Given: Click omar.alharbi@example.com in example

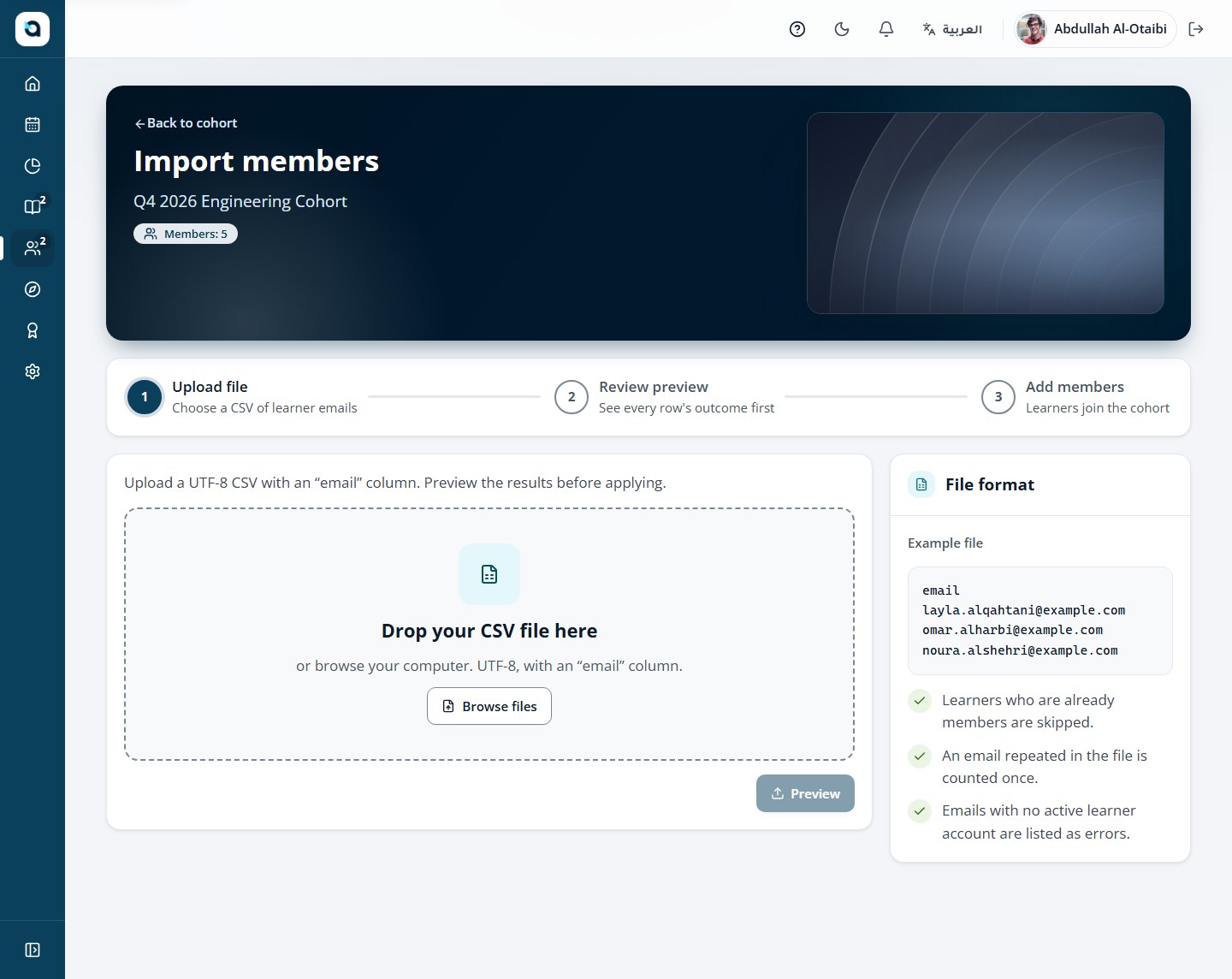Looking at the screenshot, I should [1012, 630].
